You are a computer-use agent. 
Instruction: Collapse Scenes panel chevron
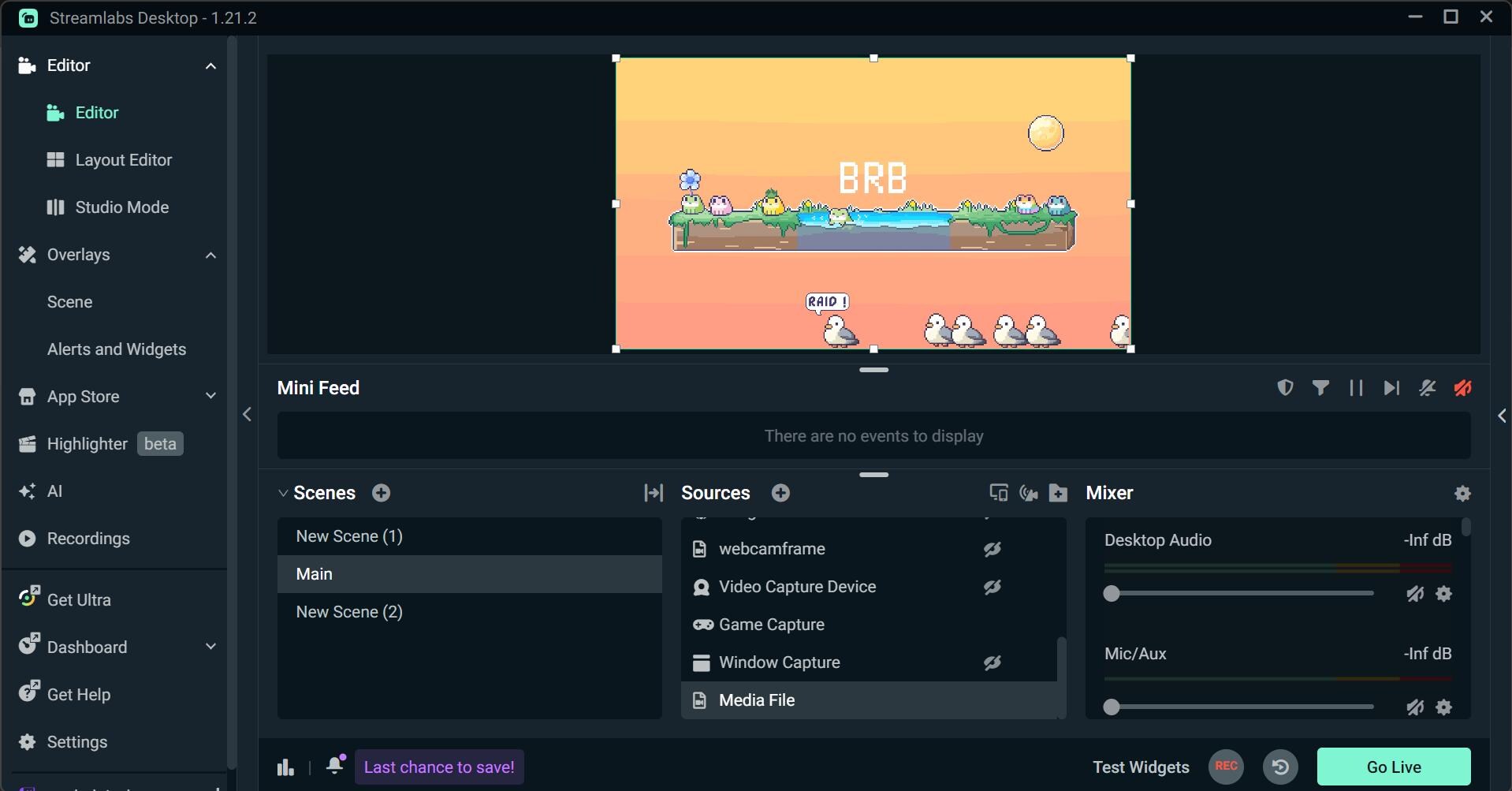pyautogui.click(x=282, y=494)
